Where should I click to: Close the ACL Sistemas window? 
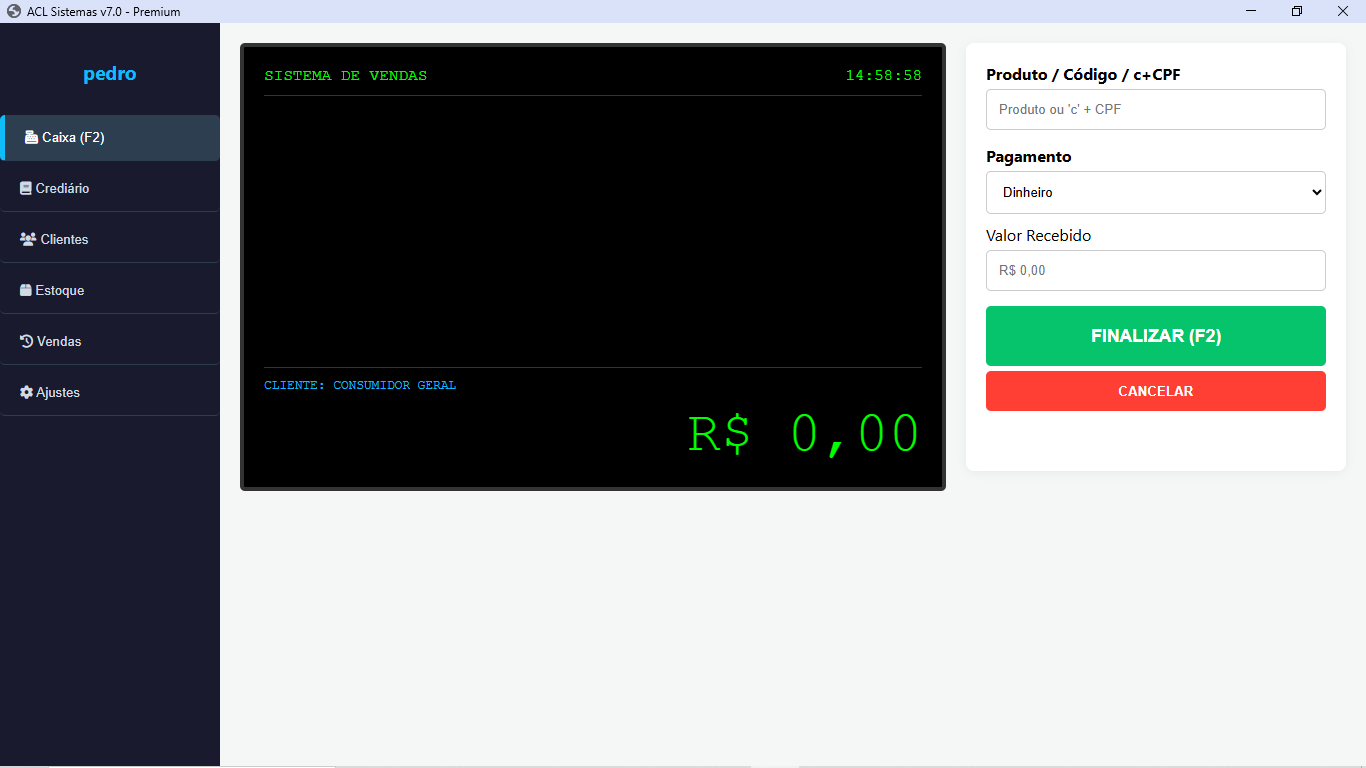point(1343,11)
